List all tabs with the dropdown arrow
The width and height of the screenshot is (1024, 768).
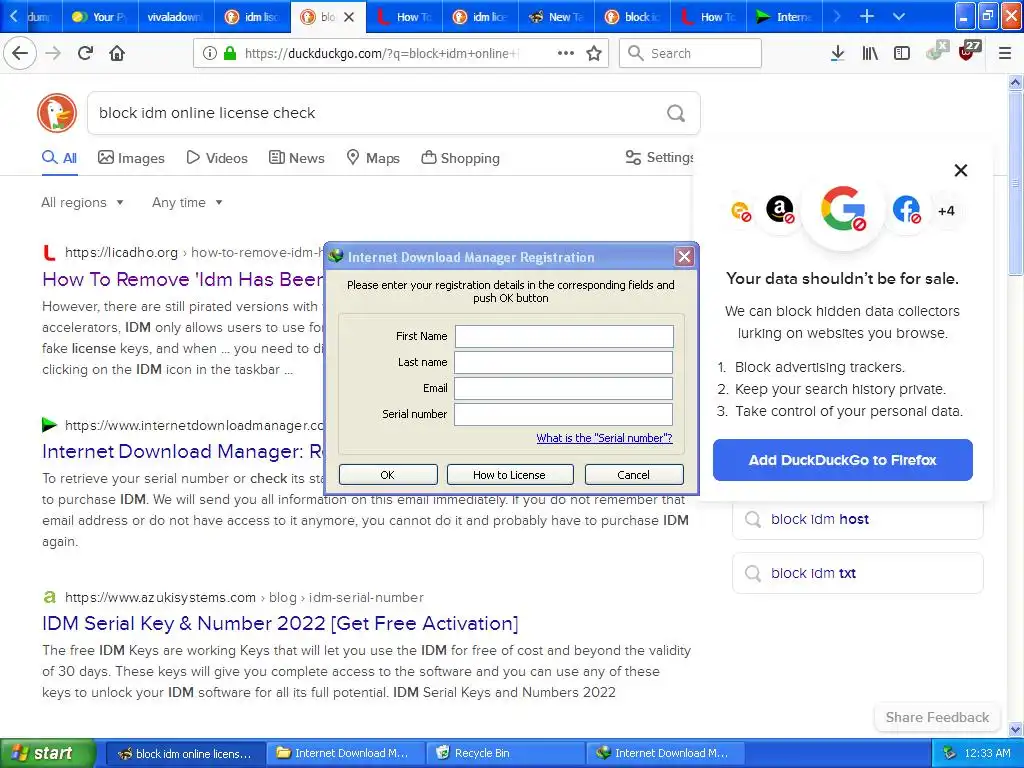click(899, 16)
